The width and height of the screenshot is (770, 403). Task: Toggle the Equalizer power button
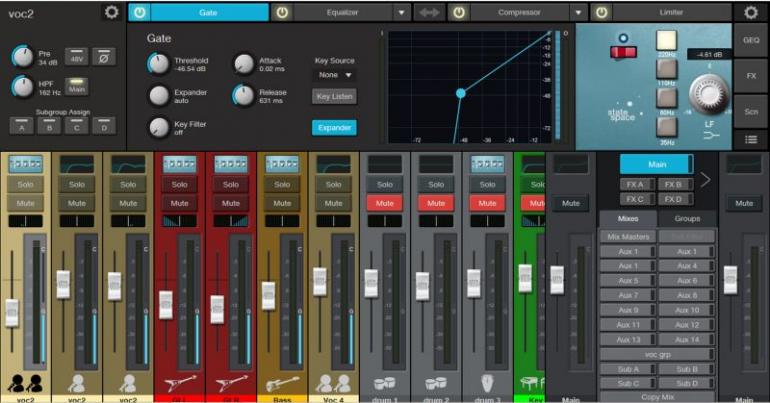coord(282,13)
